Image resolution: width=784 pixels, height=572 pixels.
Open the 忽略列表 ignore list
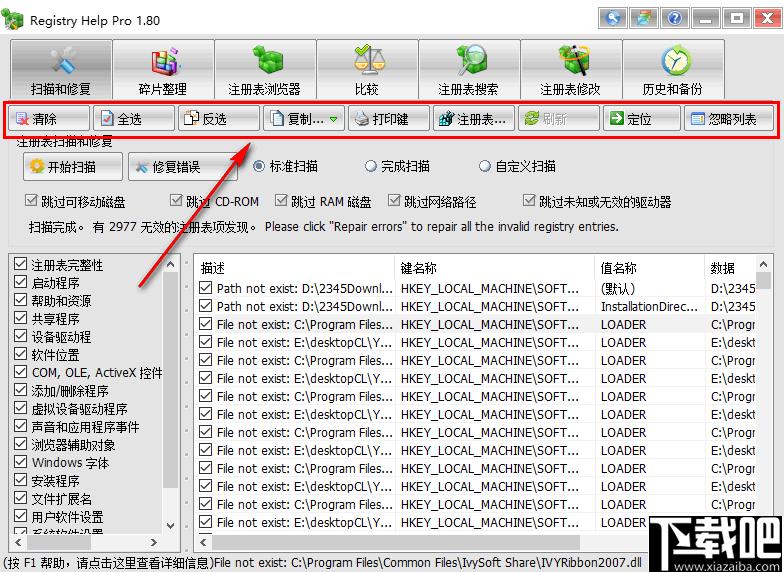[729, 118]
